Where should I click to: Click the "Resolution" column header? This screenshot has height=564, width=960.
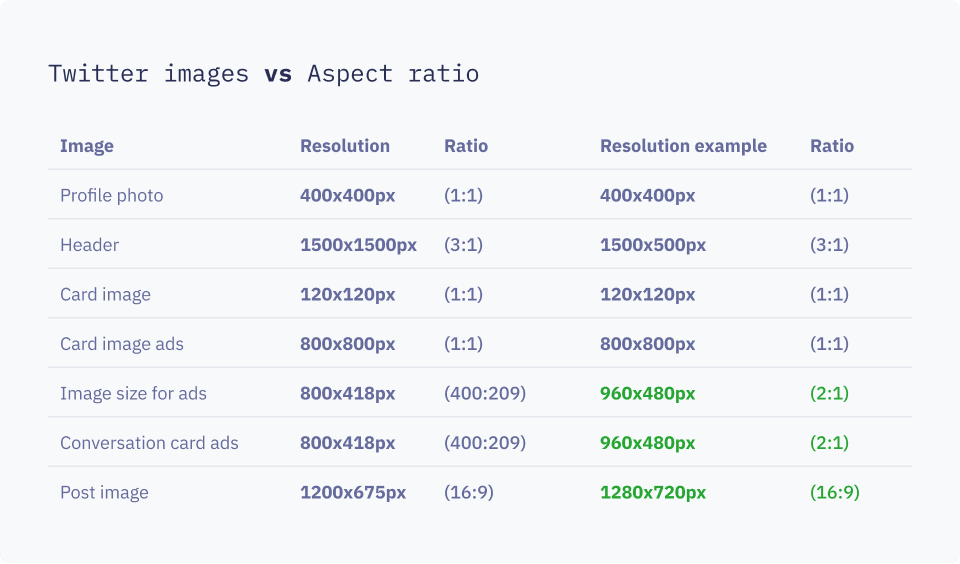pyautogui.click(x=345, y=146)
